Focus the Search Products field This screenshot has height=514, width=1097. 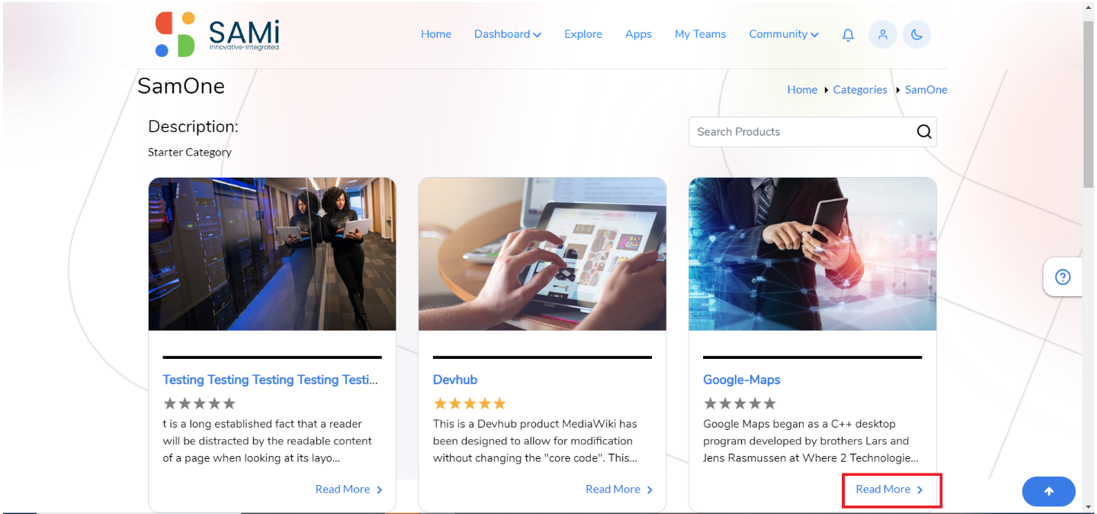[x=812, y=131]
